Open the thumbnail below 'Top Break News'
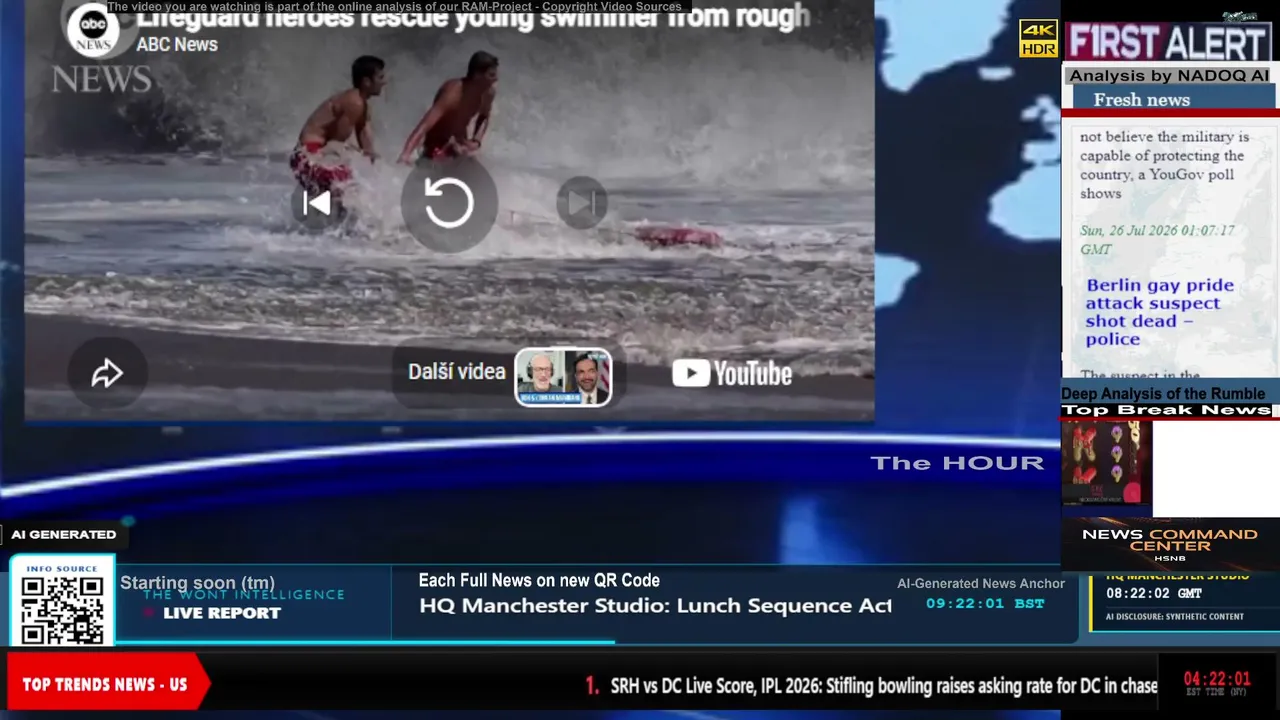Viewport: 1280px width, 720px height. pos(1106,462)
